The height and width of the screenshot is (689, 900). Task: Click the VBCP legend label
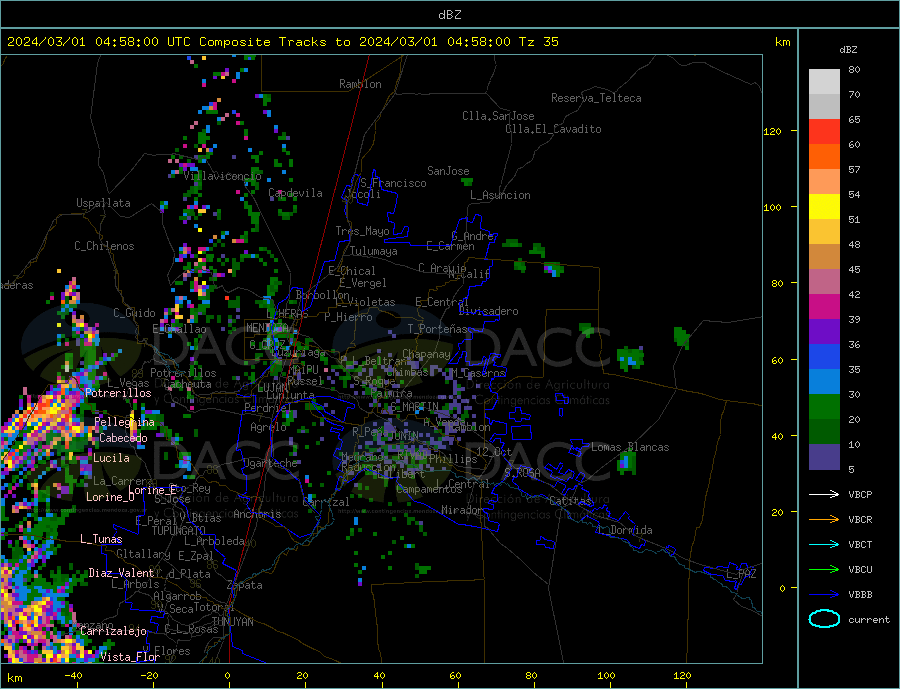860,494
